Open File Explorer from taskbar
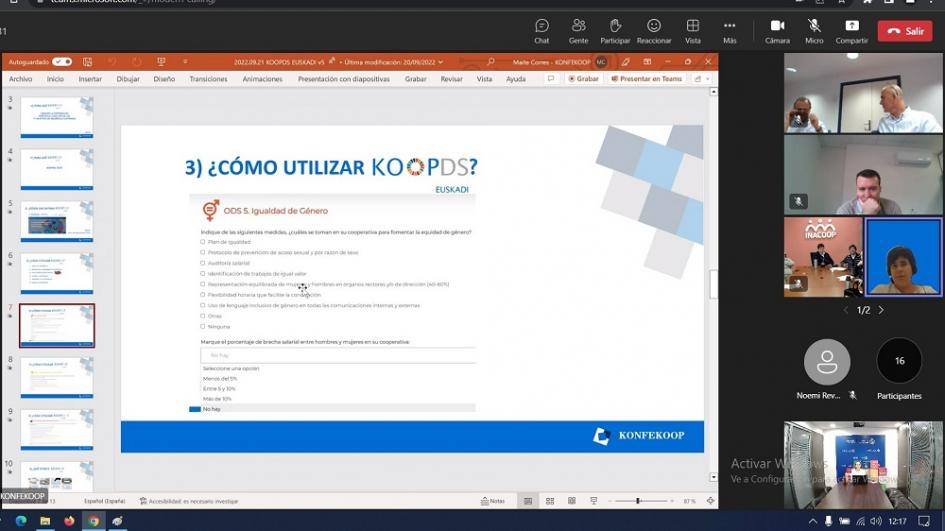945x531 pixels. (x=45, y=521)
